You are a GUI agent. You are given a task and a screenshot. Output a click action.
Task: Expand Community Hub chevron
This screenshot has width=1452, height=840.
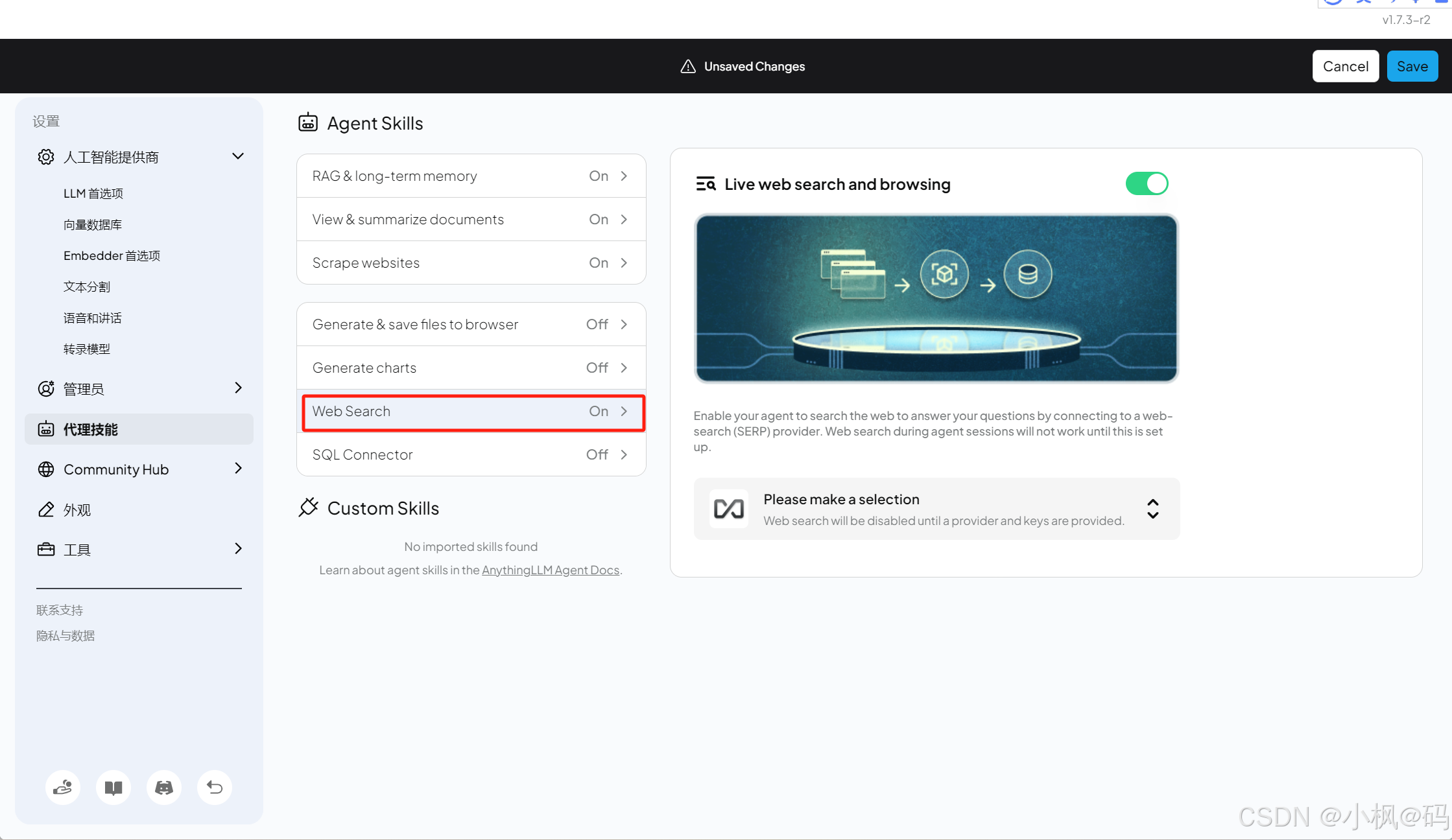238,469
